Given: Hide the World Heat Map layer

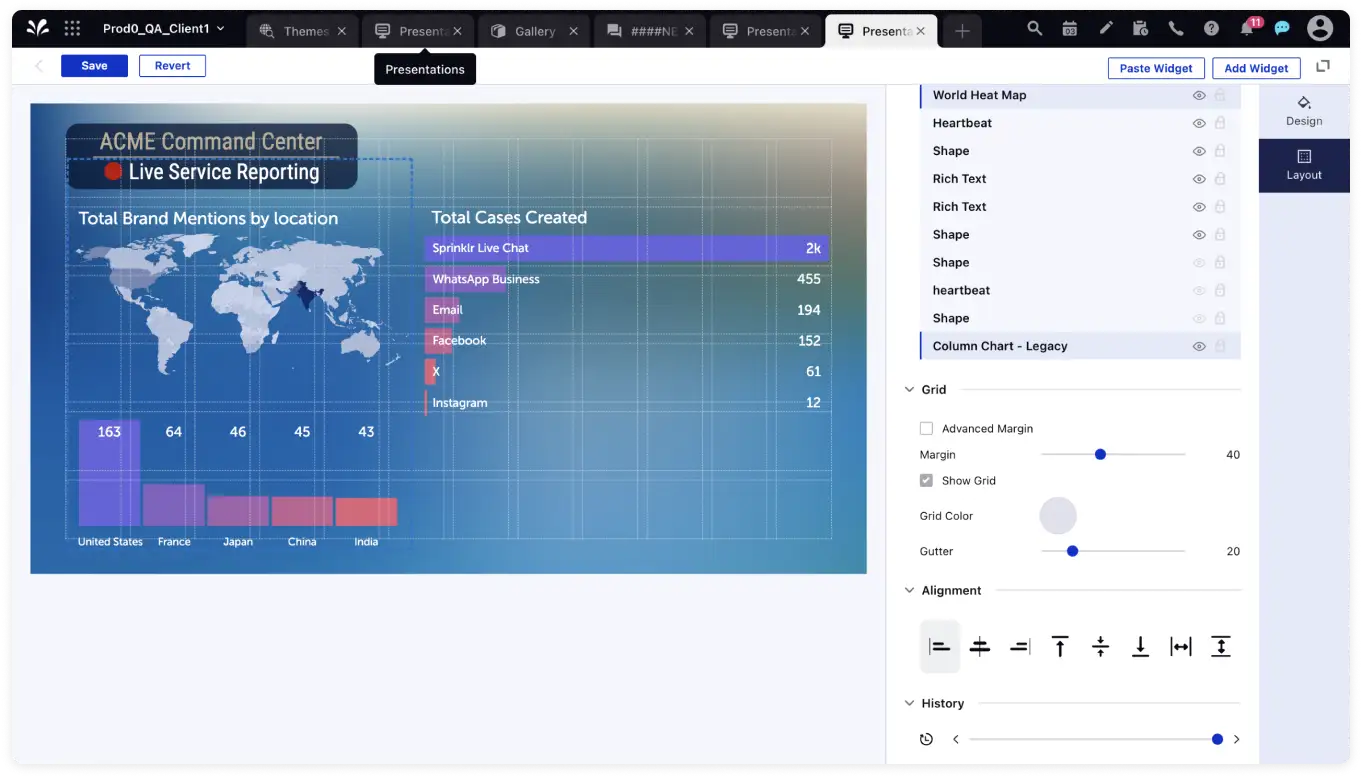Looking at the screenshot, I should (1199, 95).
